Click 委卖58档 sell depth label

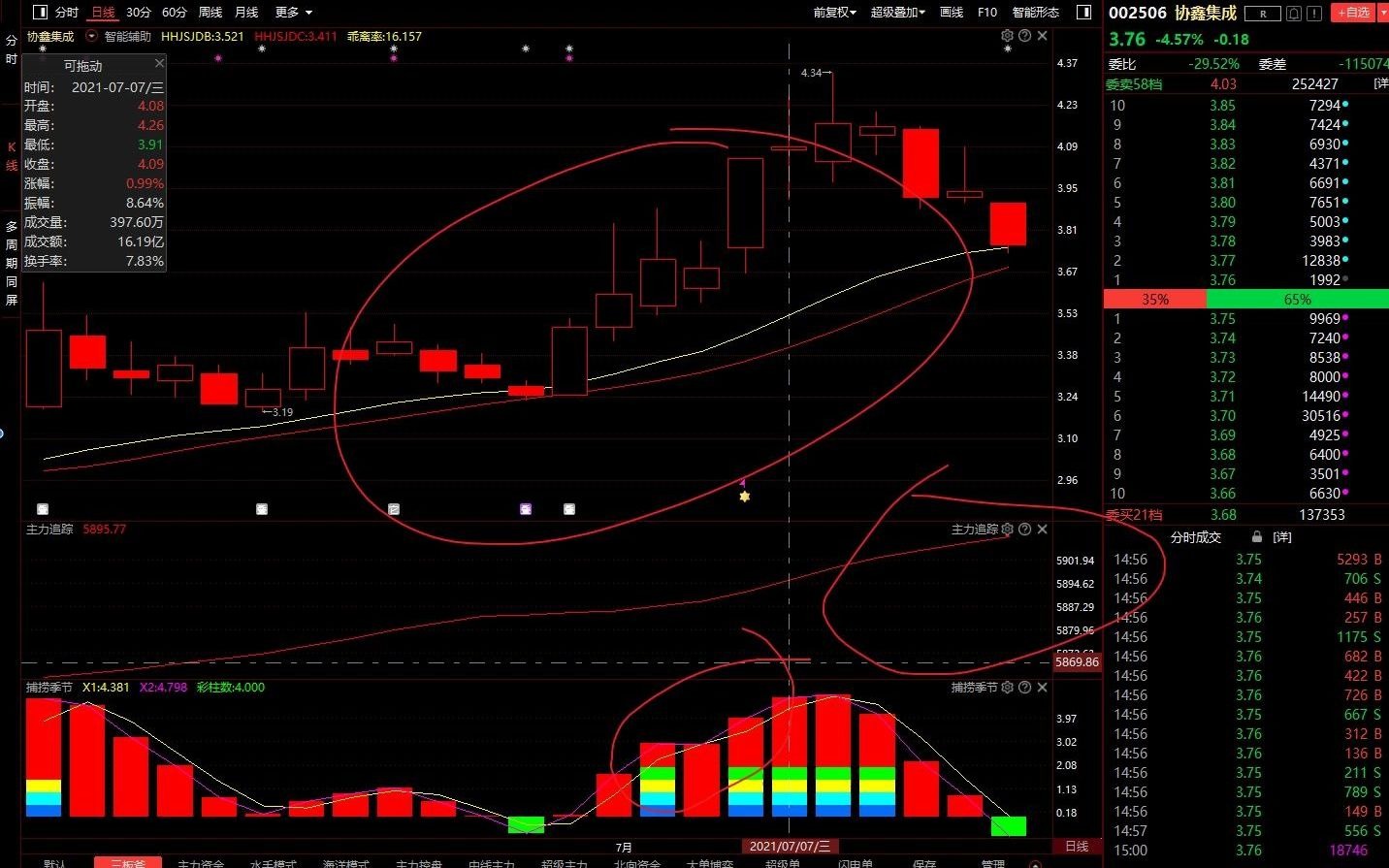(x=1134, y=84)
